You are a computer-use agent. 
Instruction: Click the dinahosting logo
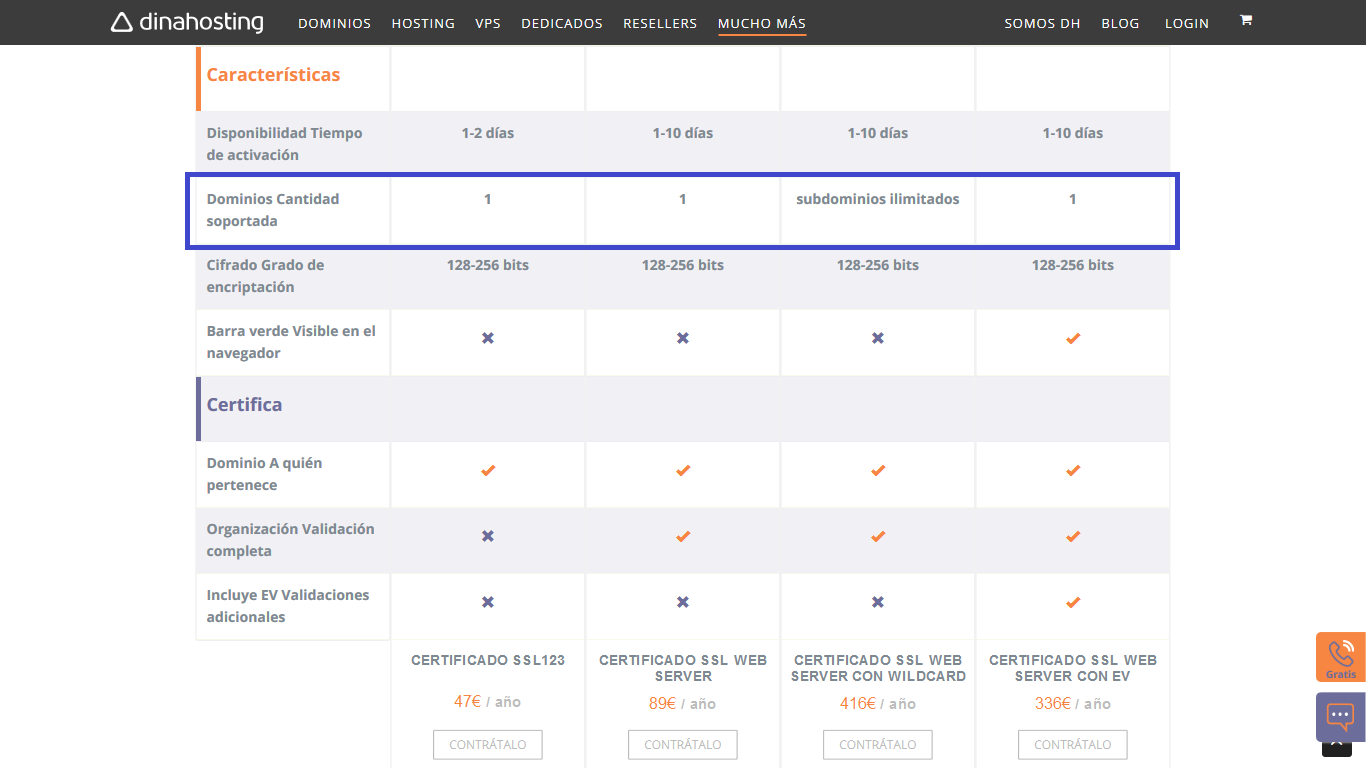tap(187, 22)
